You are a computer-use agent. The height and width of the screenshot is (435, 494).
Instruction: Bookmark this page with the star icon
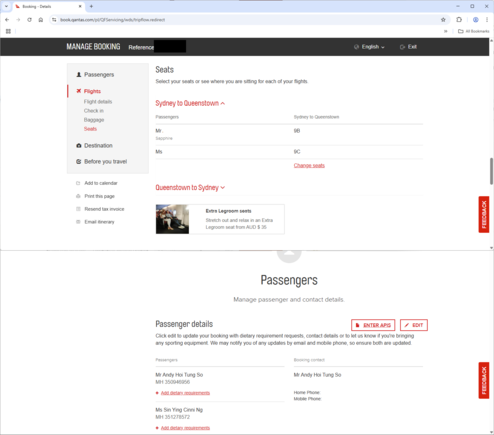[443, 20]
